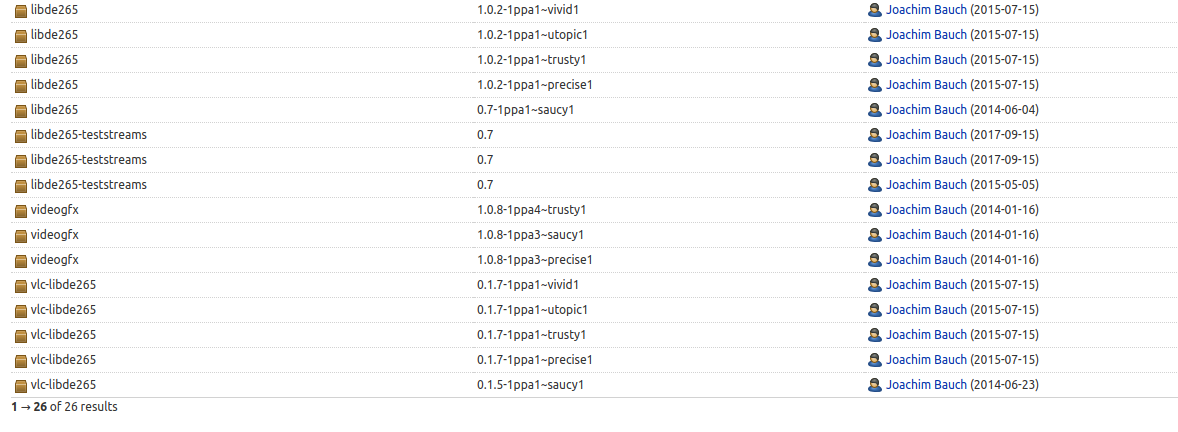Click package icon for vlc-libde265 0.1.5-1ppa1~saucy1
This screenshot has width=1178, height=432.
click(x=21, y=385)
